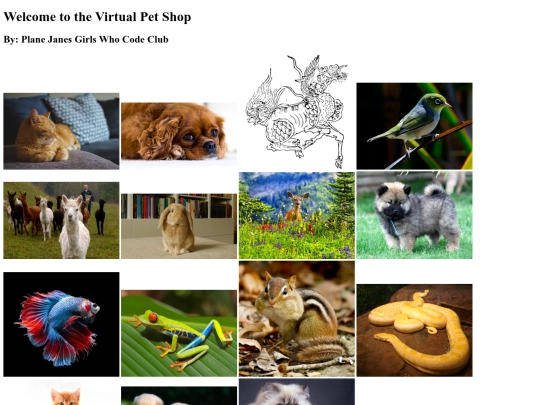
Task: Click the blue patterned pillow behind the cat
Action: click(x=79, y=117)
